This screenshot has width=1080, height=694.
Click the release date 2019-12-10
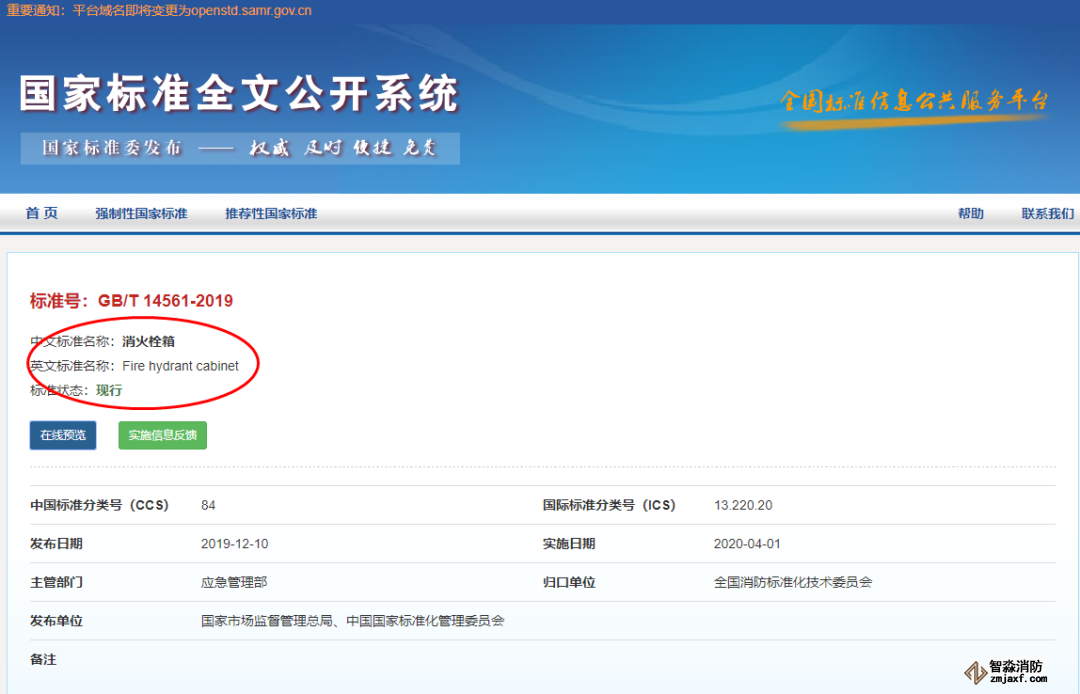pos(235,544)
